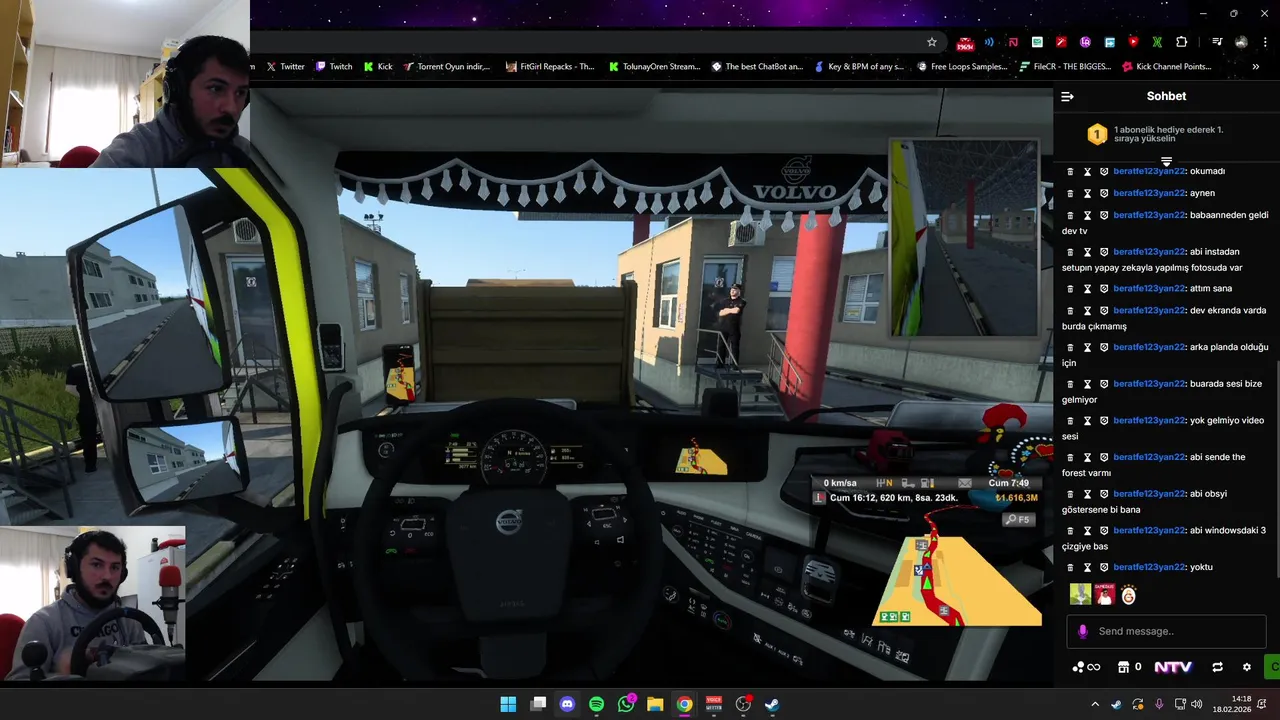The height and width of the screenshot is (720, 1280).
Task: Open volume control in system tray
Action: click(1197, 704)
